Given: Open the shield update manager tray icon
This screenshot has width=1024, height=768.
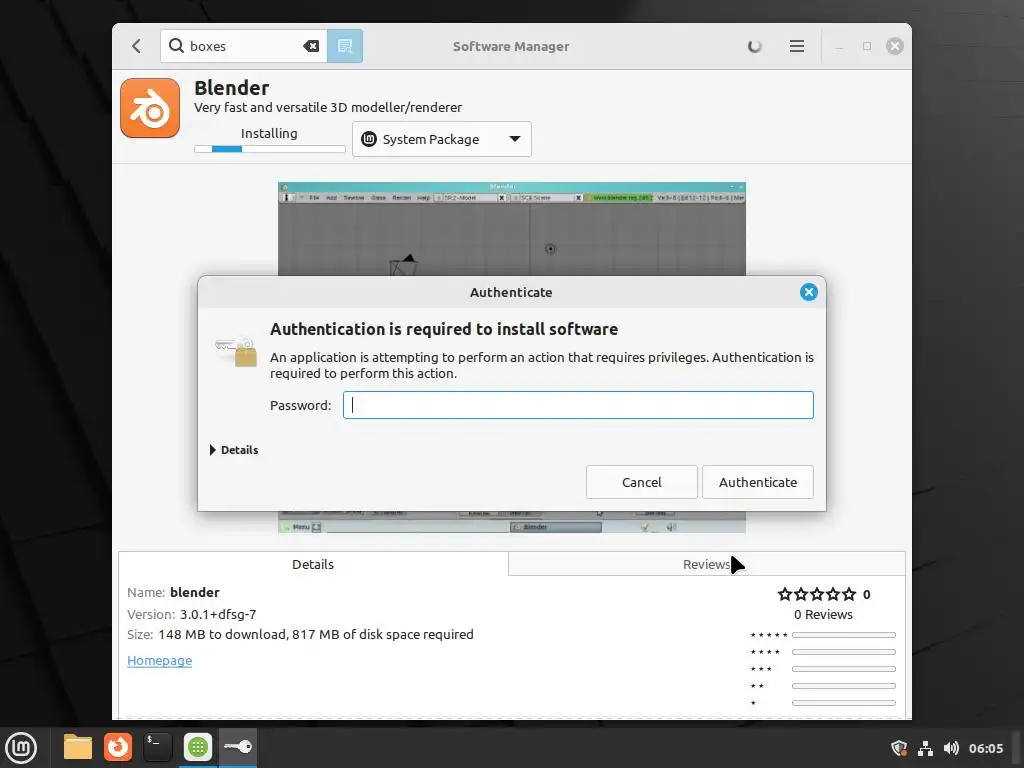Looking at the screenshot, I should 899,748.
